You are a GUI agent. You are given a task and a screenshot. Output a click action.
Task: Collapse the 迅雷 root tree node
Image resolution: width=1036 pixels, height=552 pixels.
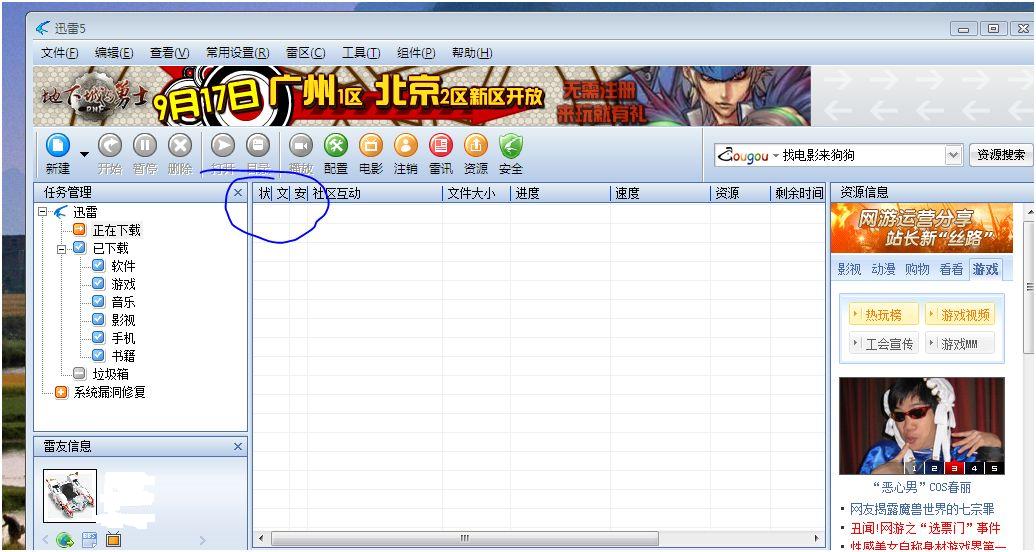pos(43,212)
